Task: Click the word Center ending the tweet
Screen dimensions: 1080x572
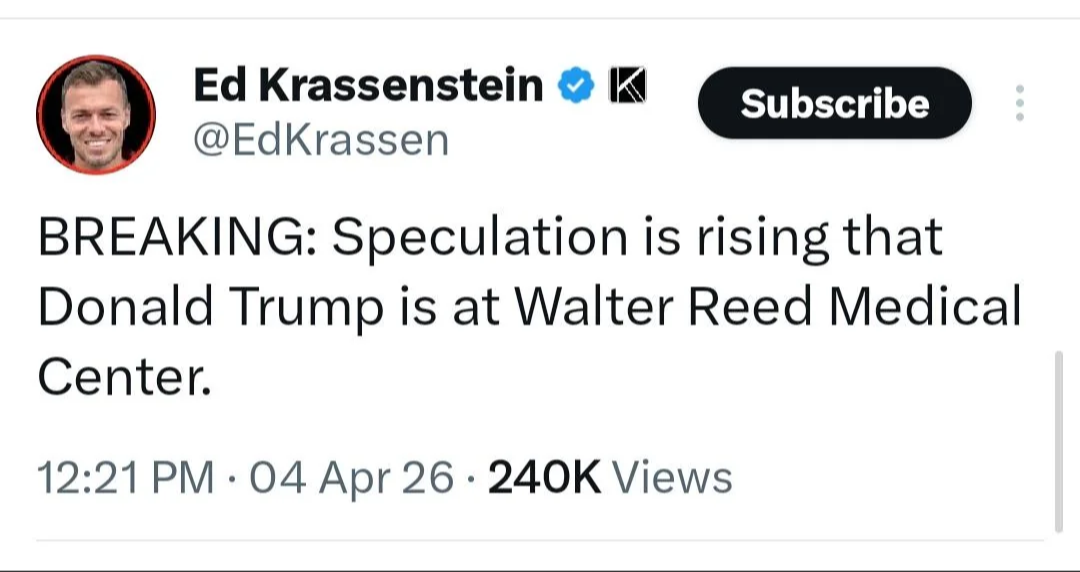Action: tap(124, 376)
